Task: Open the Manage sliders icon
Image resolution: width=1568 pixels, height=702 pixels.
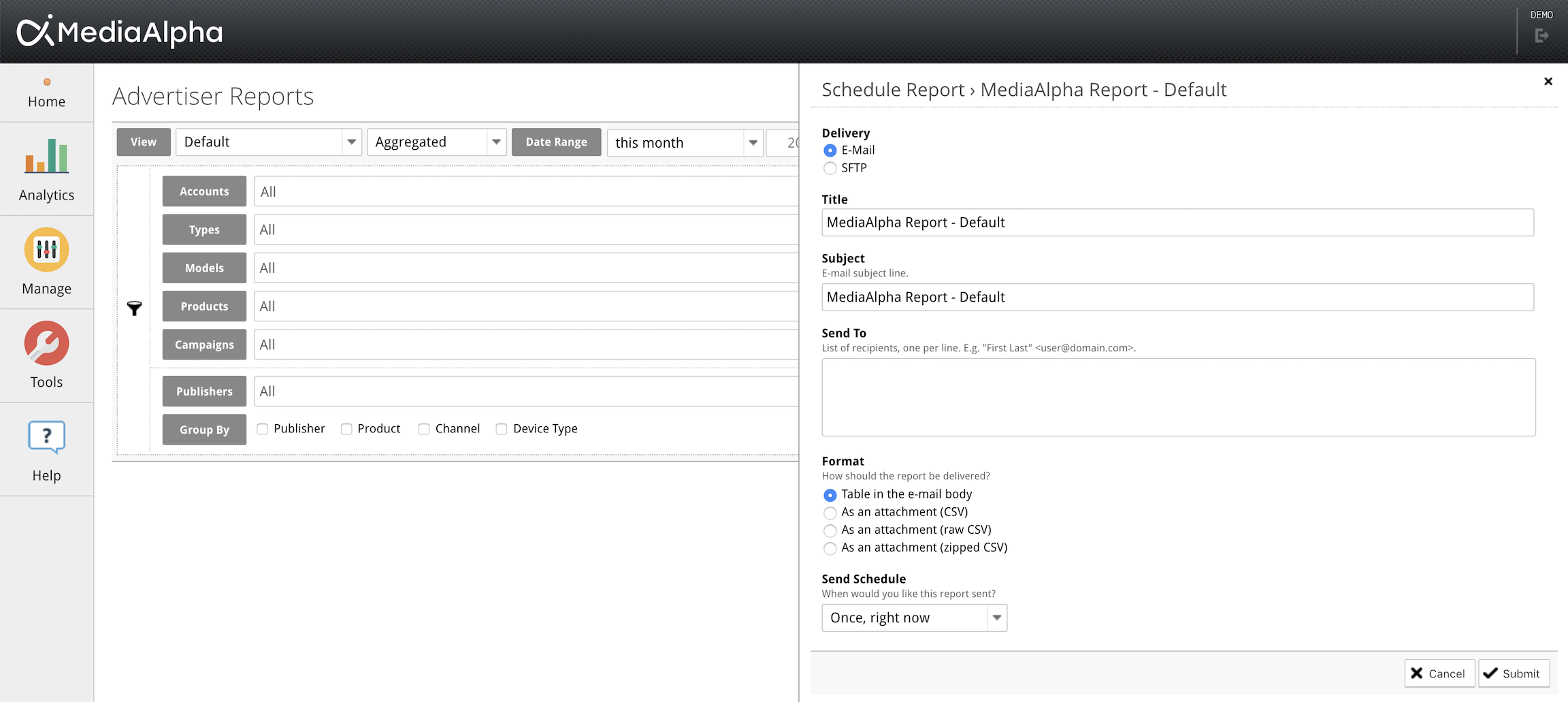Action: coord(46,249)
